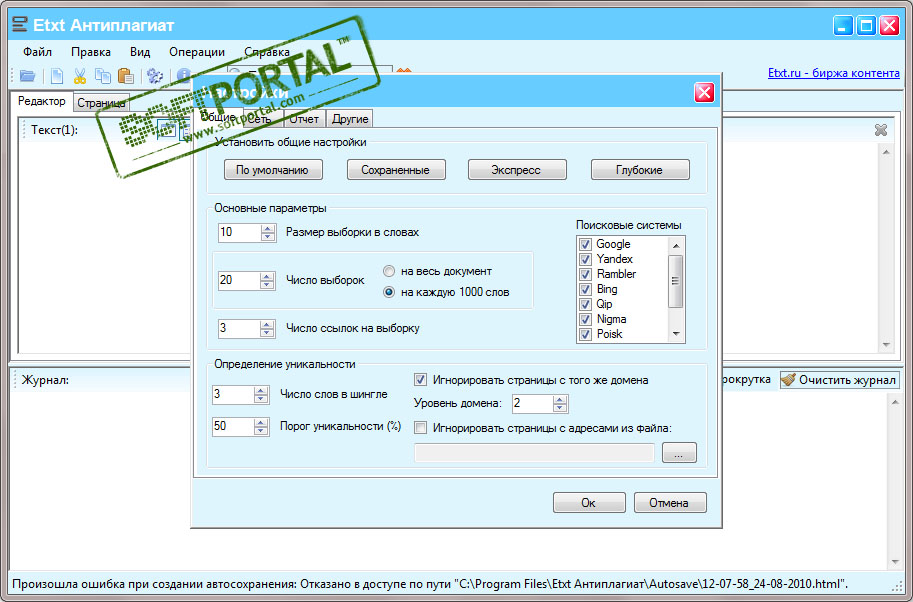Image resolution: width=913 pixels, height=602 pixels.
Task: Increase 'Число выборок' with up arrow
Action: 267,276
